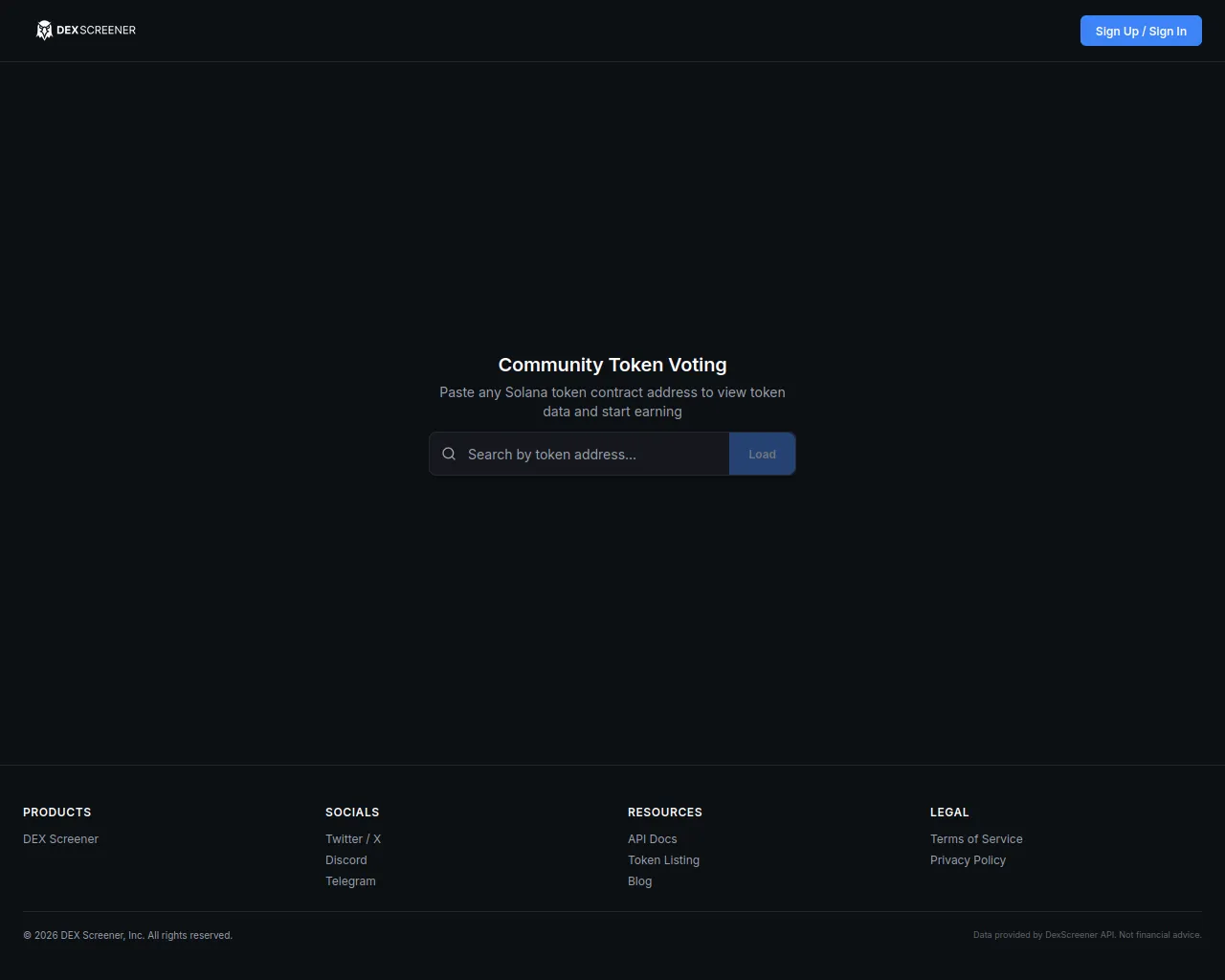Go to the Telegram link

tap(350, 881)
